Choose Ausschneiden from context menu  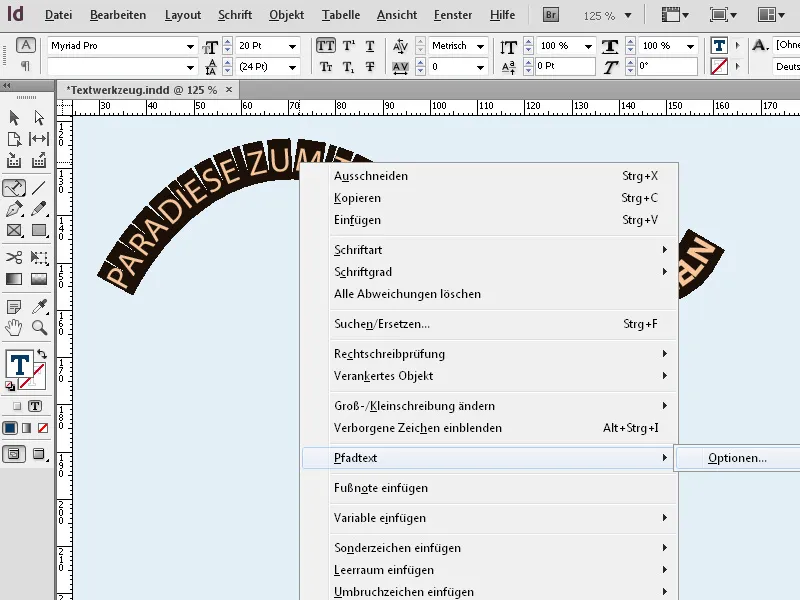pyautogui.click(x=490, y=176)
